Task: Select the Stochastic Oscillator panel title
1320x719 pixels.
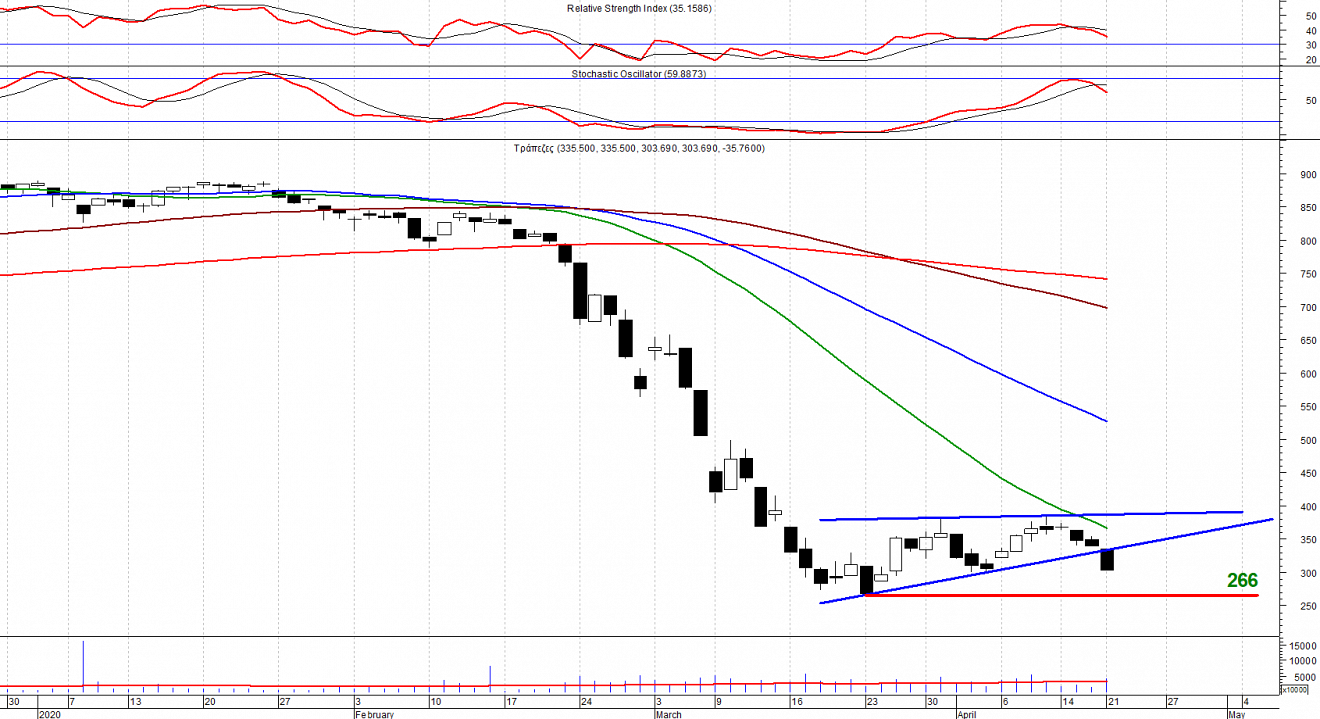Action: coord(639,74)
